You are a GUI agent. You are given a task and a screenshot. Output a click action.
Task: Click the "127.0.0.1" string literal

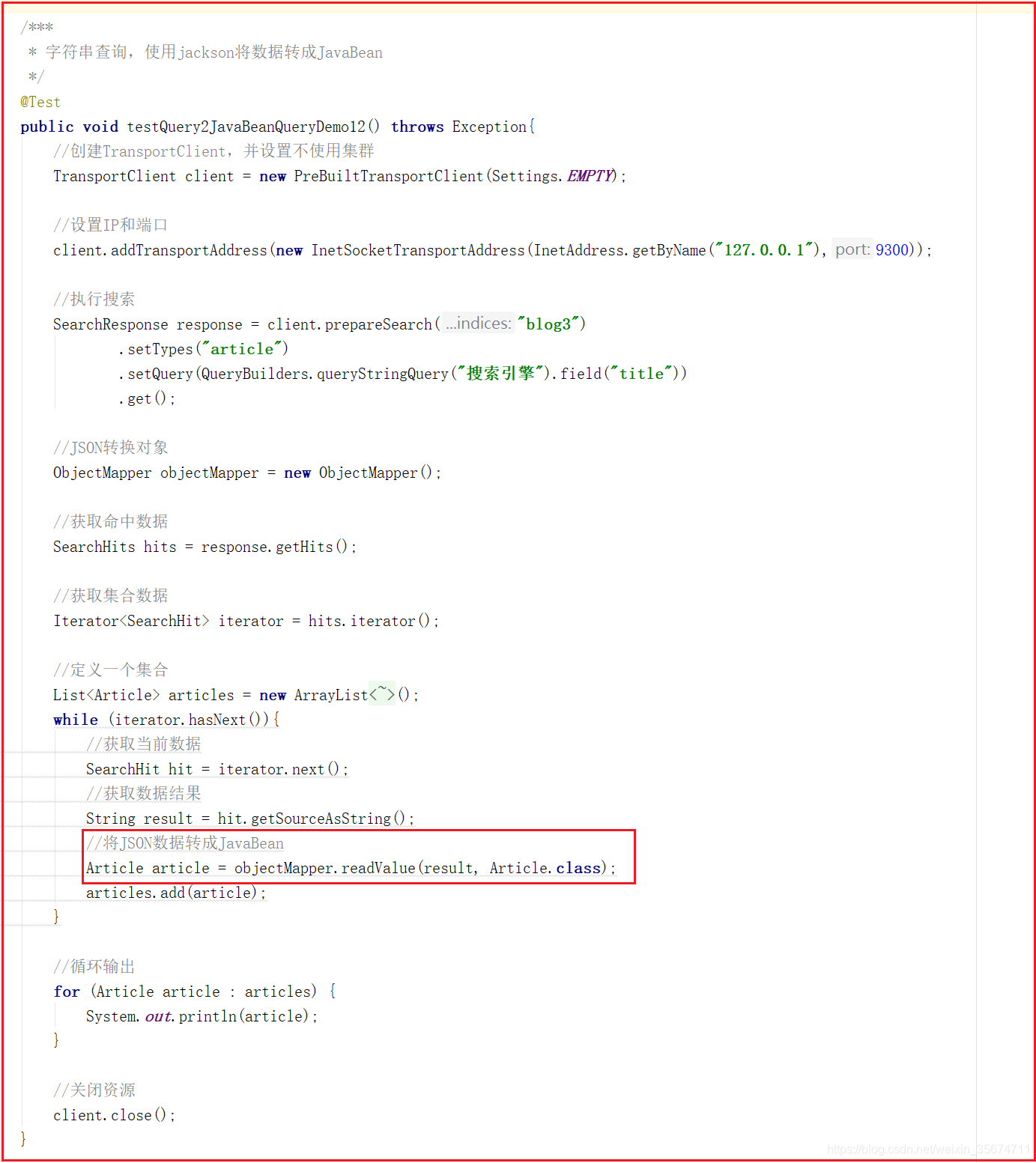point(764,250)
